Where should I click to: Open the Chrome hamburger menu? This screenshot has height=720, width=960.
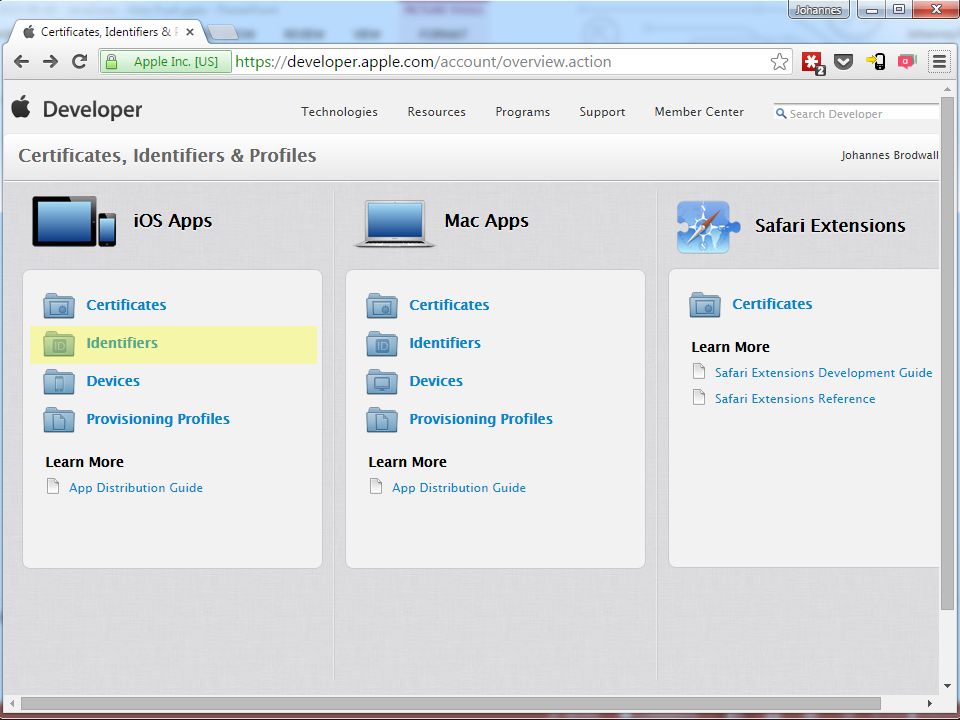939,61
